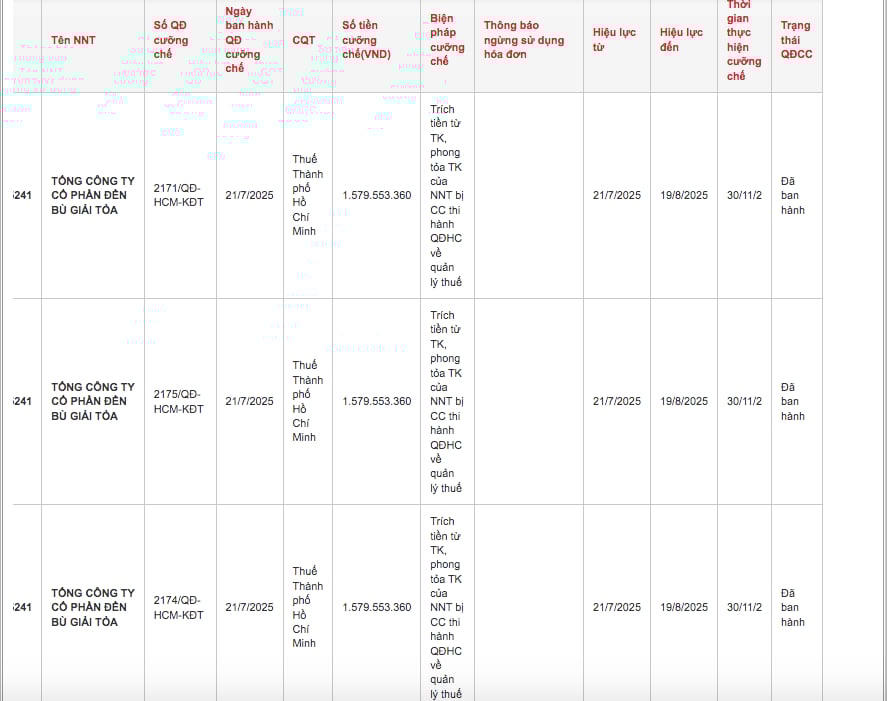Select decision number 2171/QĐ-HCM-KDT

coord(178,195)
